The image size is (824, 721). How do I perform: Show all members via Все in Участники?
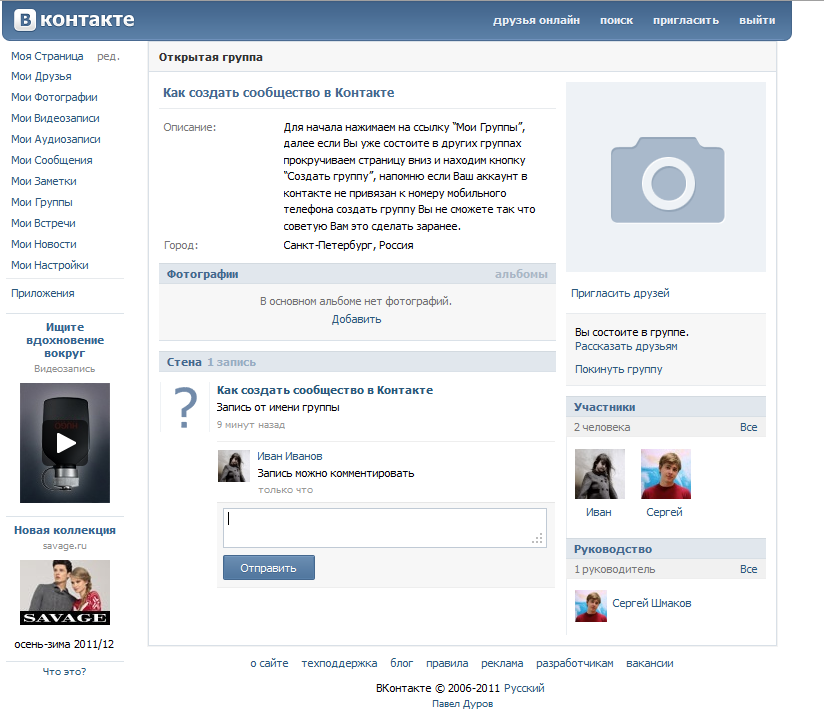pyautogui.click(x=748, y=427)
